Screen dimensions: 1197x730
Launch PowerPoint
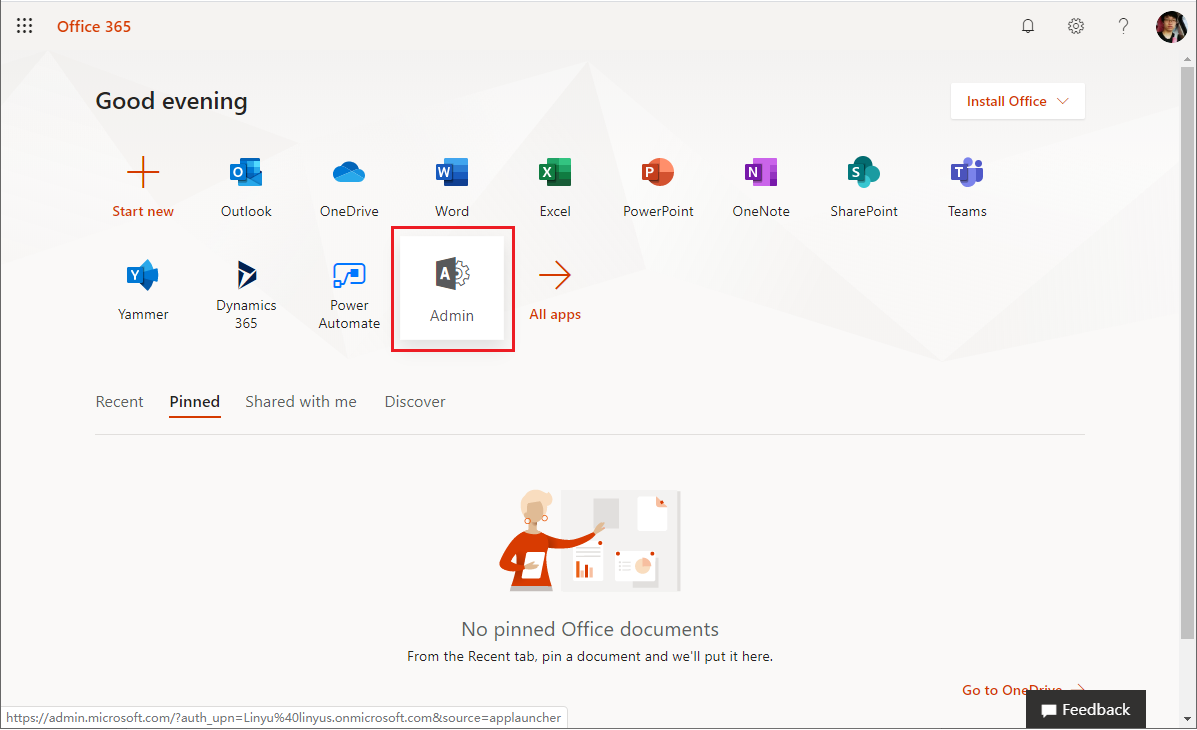pyautogui.click(x=658, y=188)
